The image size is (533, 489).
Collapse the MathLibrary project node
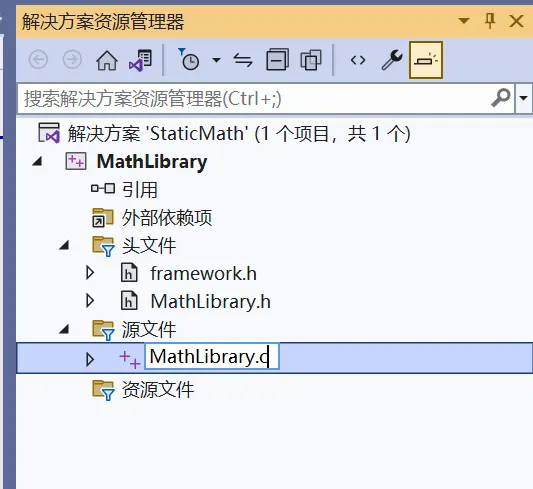pos(37,161)
